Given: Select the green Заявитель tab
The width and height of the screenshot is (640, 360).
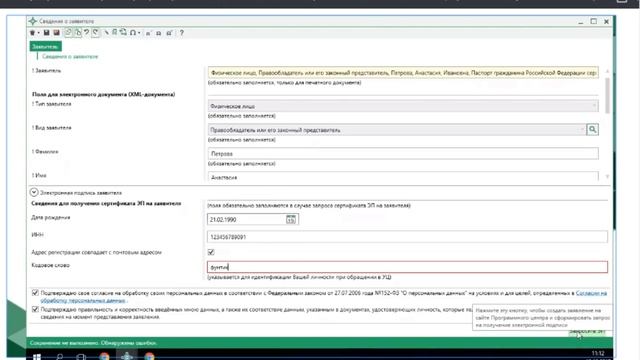Looking at the screenshot, I should [x=45, y=47].
